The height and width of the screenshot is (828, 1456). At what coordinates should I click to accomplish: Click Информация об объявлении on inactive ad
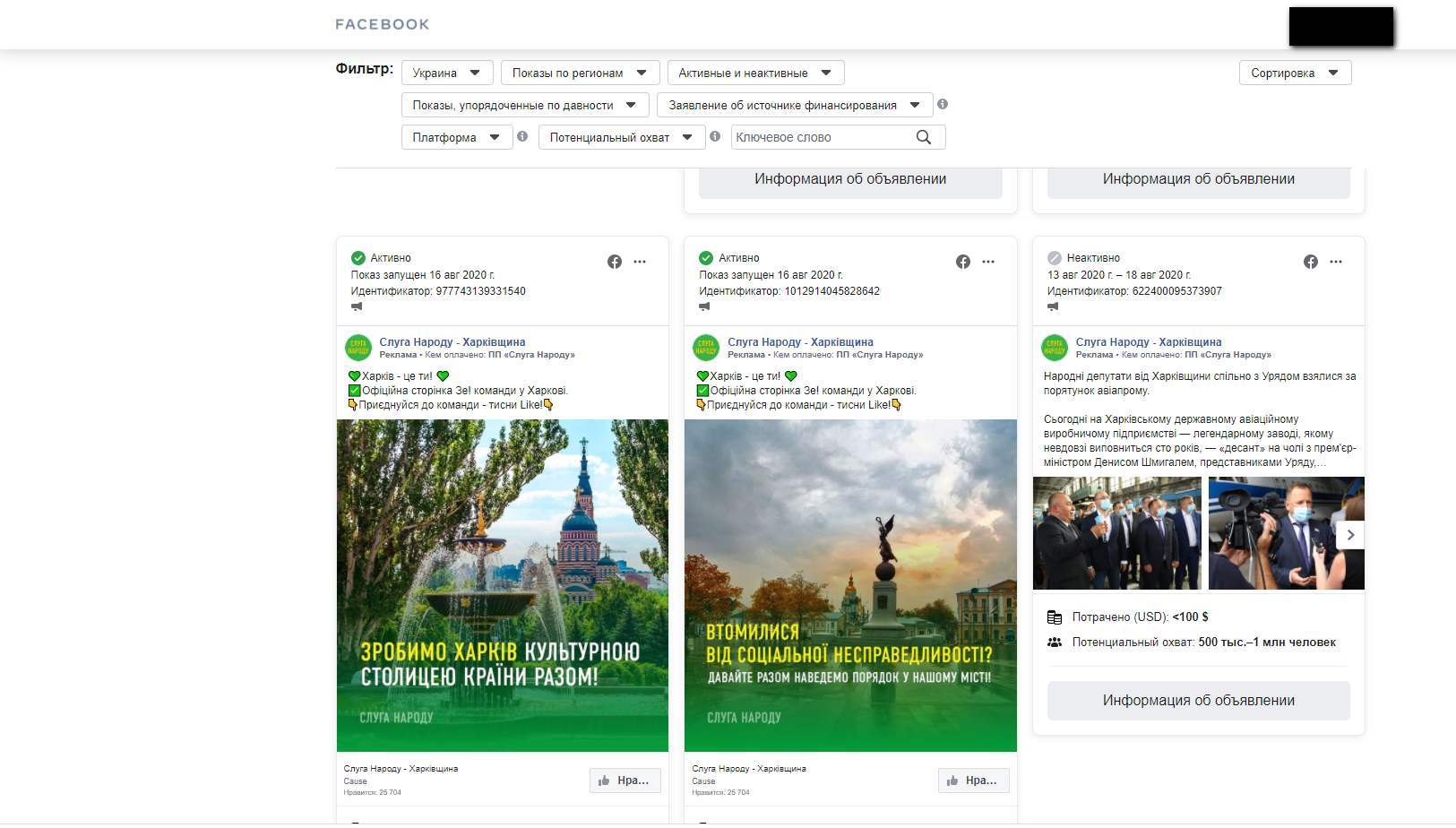pos(1198,701)
